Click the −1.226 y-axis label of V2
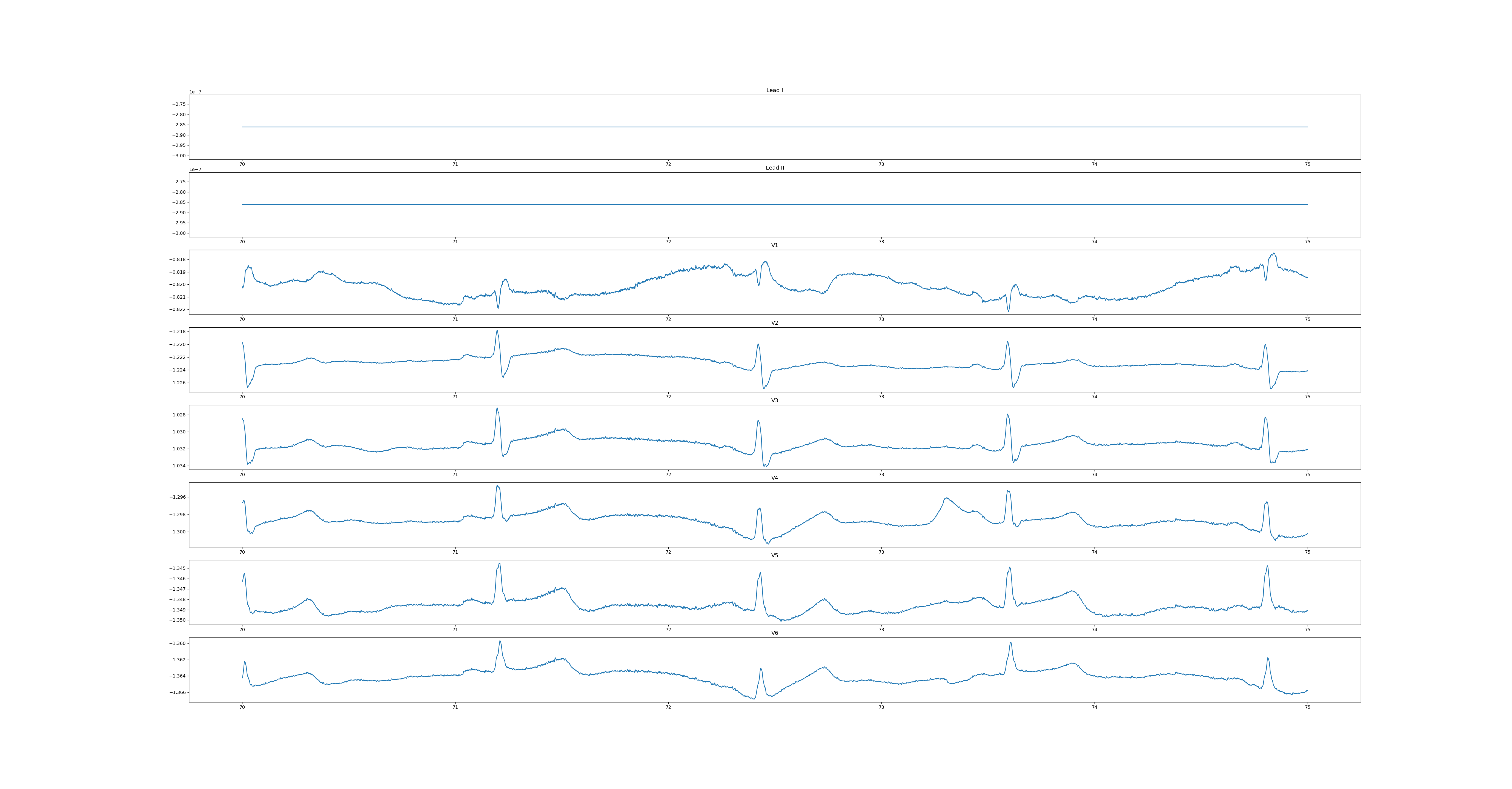Image resolution: width=1512 pixels, height=789 pixels. [x=177, y=383]
